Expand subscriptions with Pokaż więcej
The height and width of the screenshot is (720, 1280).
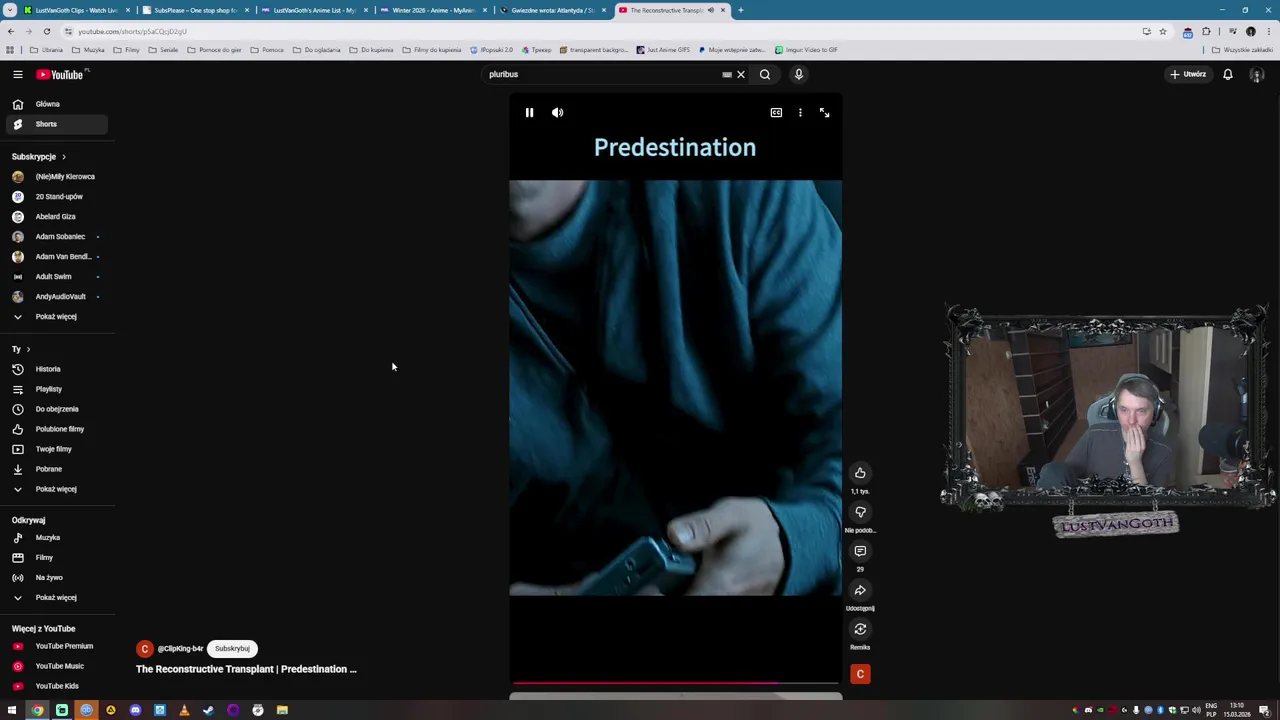pos(56,317)
